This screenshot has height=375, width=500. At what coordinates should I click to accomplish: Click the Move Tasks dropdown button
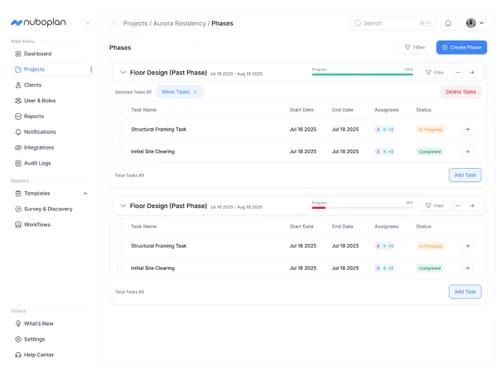[179, 92]
